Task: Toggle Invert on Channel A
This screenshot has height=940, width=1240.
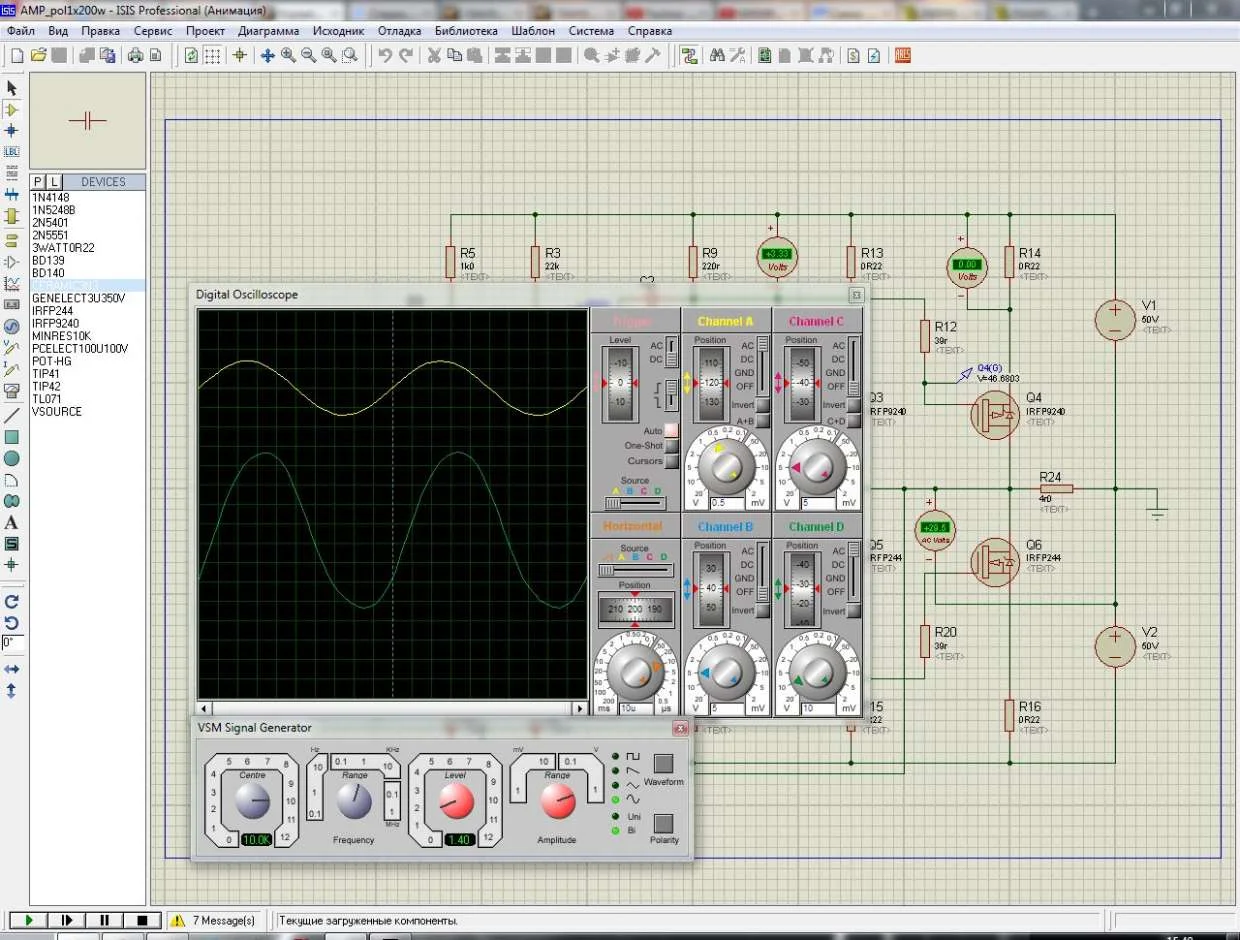Action: (762, 405)
